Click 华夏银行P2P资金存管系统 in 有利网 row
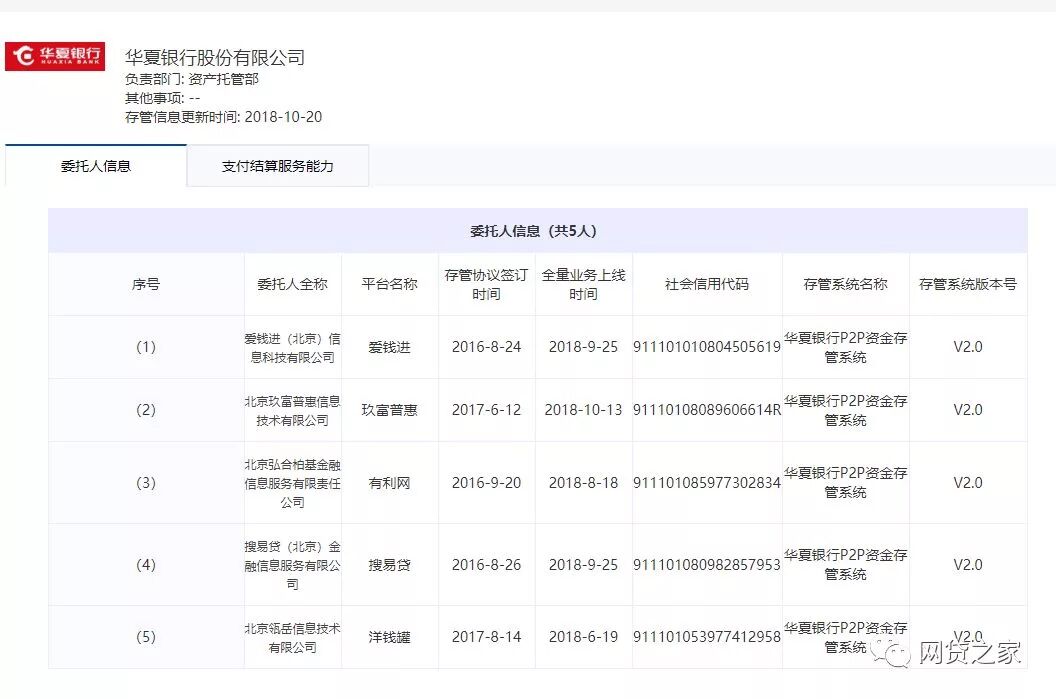The image size is (1056, 699). click(x=845, y=483)
